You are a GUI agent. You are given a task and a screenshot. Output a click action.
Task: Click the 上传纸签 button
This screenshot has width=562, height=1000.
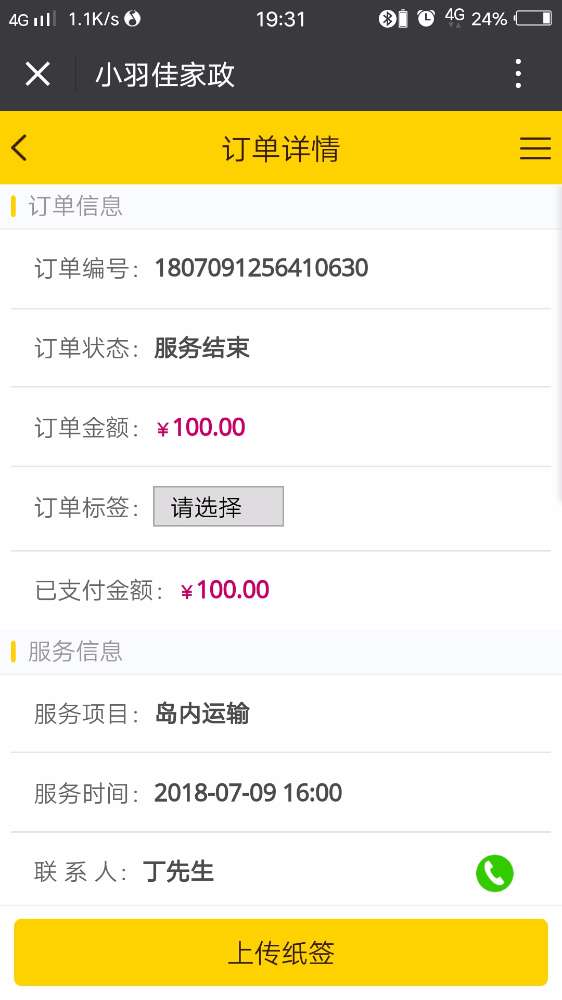pos(281,952)
